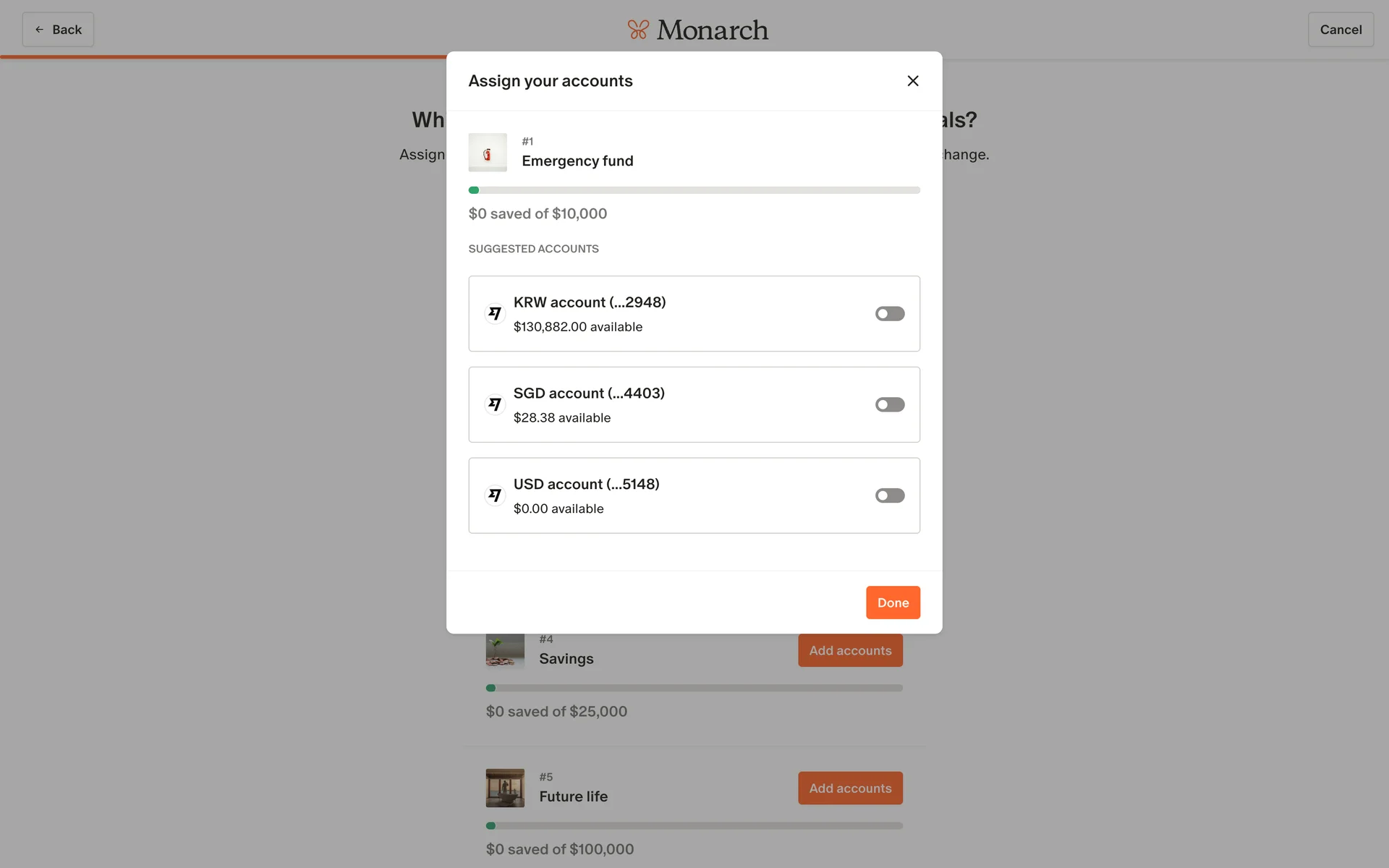
Task: Click Add accounts for Future life
Action: pos(849,788)
